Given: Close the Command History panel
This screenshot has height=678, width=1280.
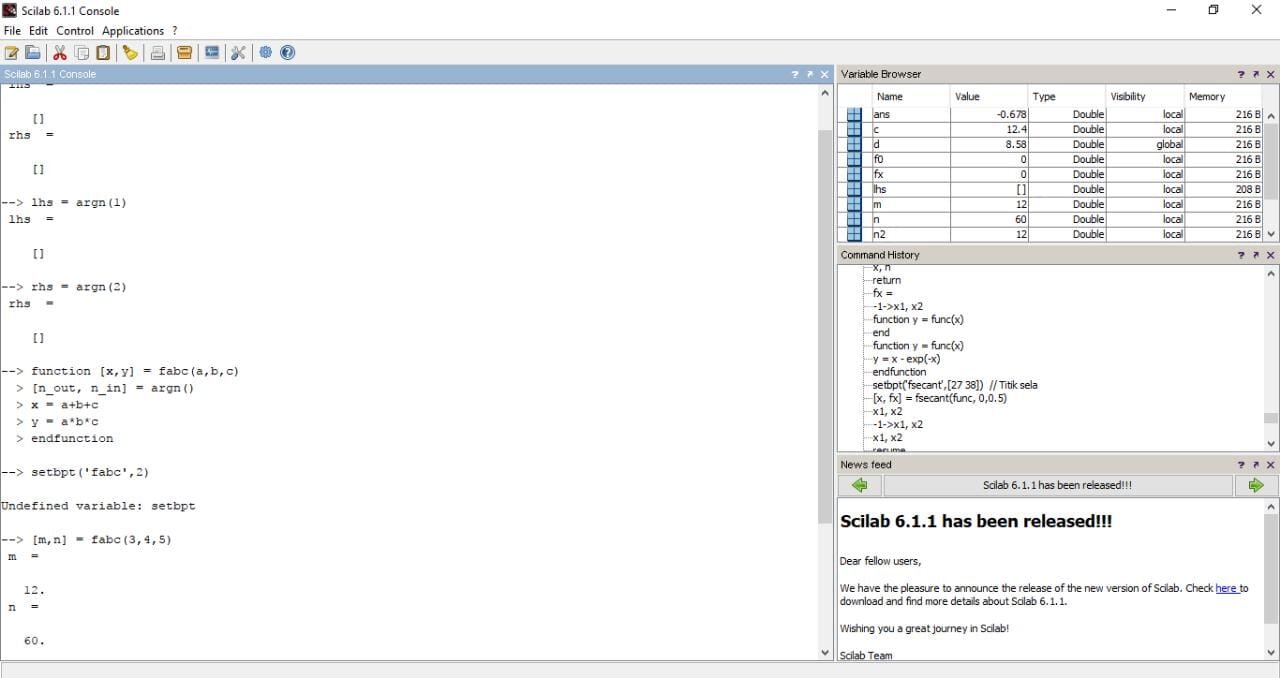Looking at the screenshot, I should tap(1270, 256).
